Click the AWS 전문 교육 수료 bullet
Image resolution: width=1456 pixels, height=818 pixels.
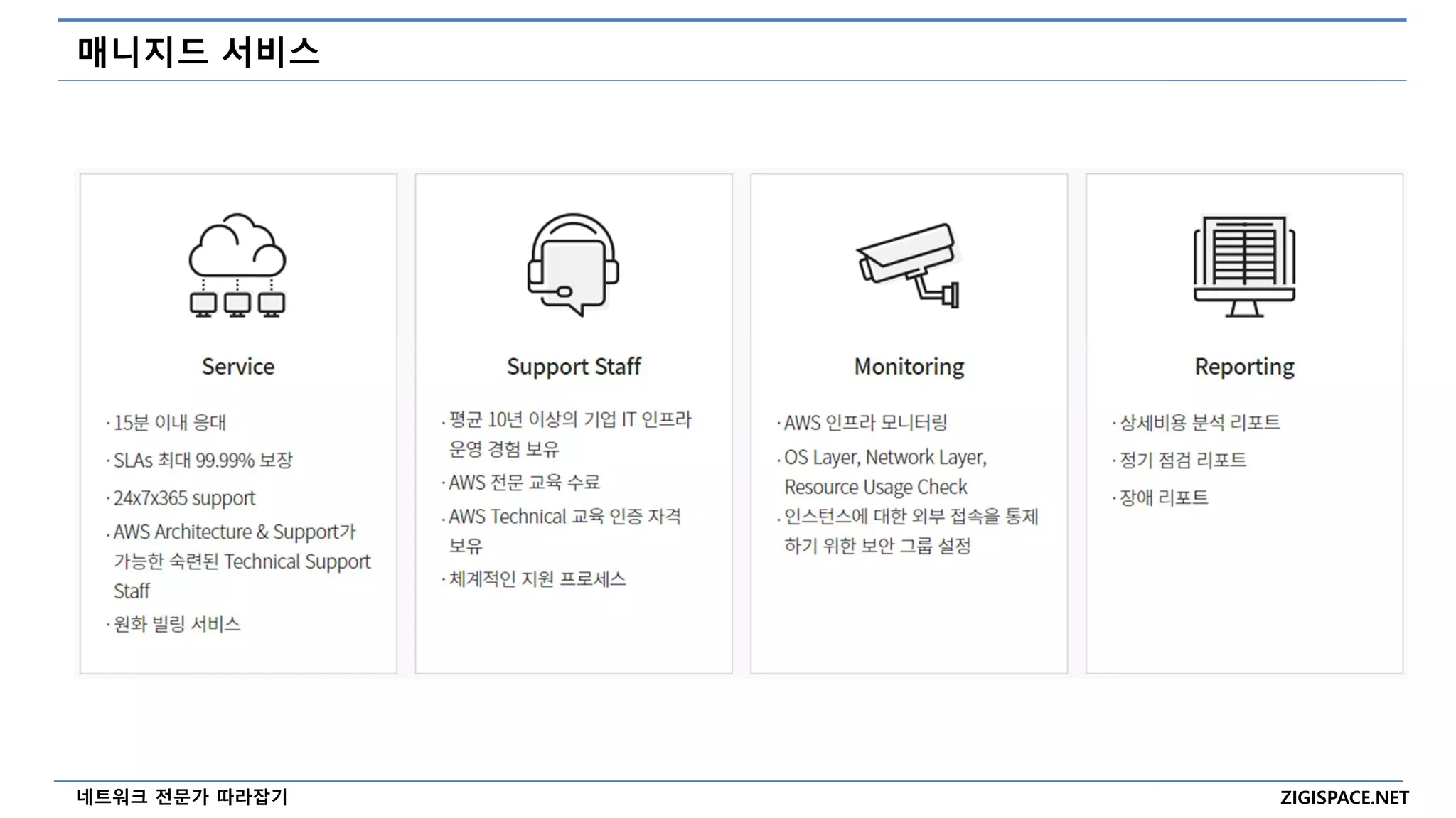[x=525, y=483]
